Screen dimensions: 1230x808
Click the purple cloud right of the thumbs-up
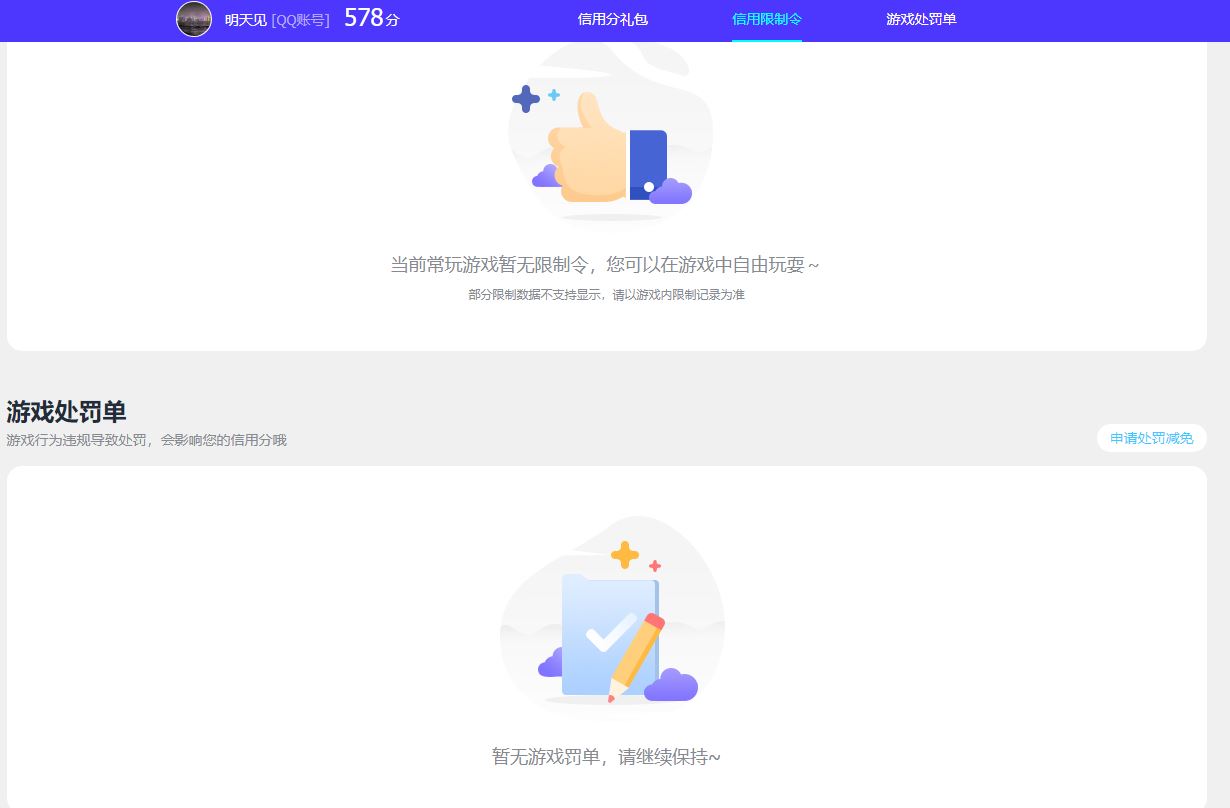click(x=672, y=192)
